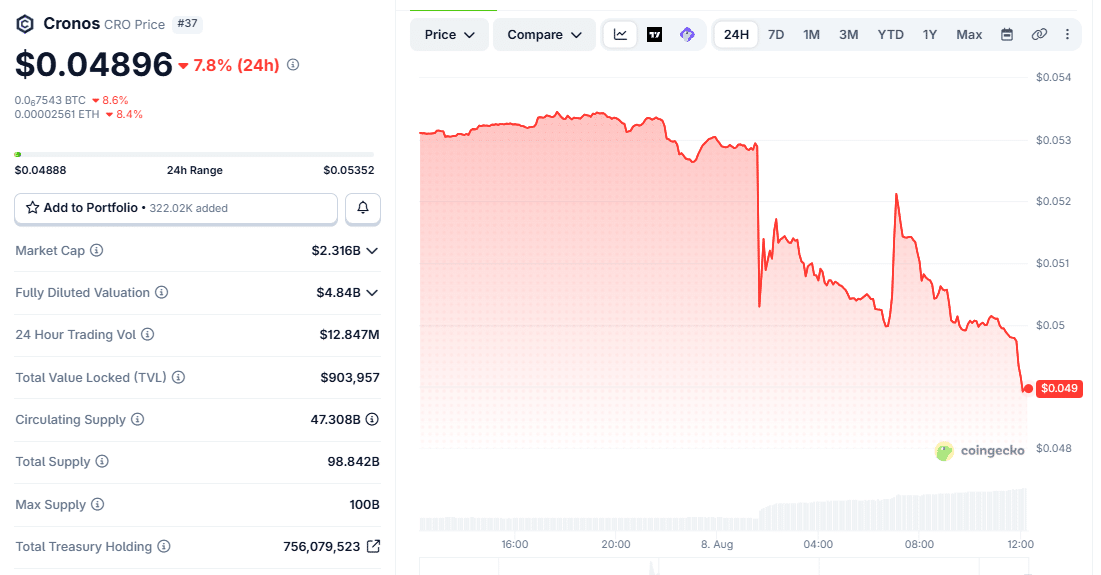The height and width of the screenshot is (575, 1101).
Task: Click the purple diamond chart icon
Action: (687, 34)
